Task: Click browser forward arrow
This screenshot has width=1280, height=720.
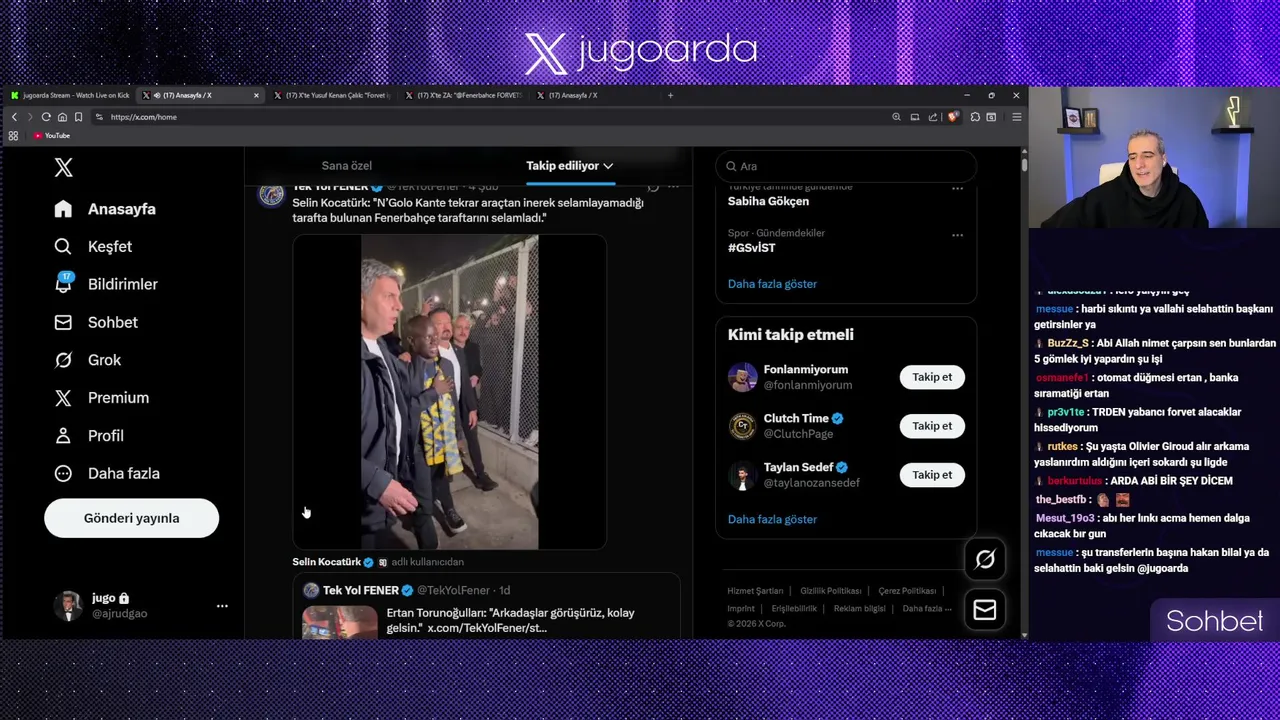Action: pos(29,117)
